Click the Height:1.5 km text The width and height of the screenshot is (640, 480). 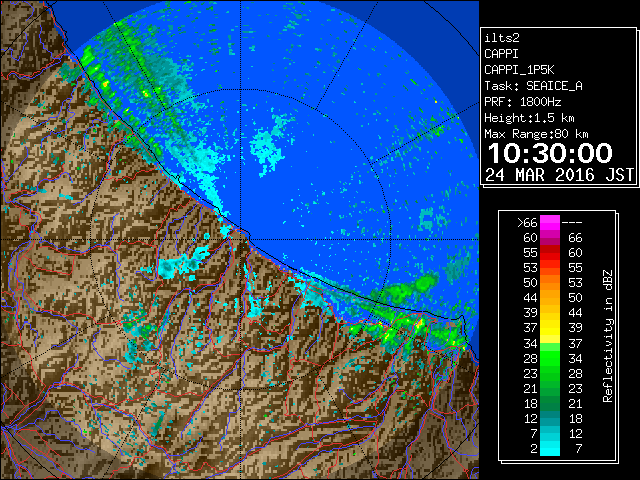click(529, 118)
